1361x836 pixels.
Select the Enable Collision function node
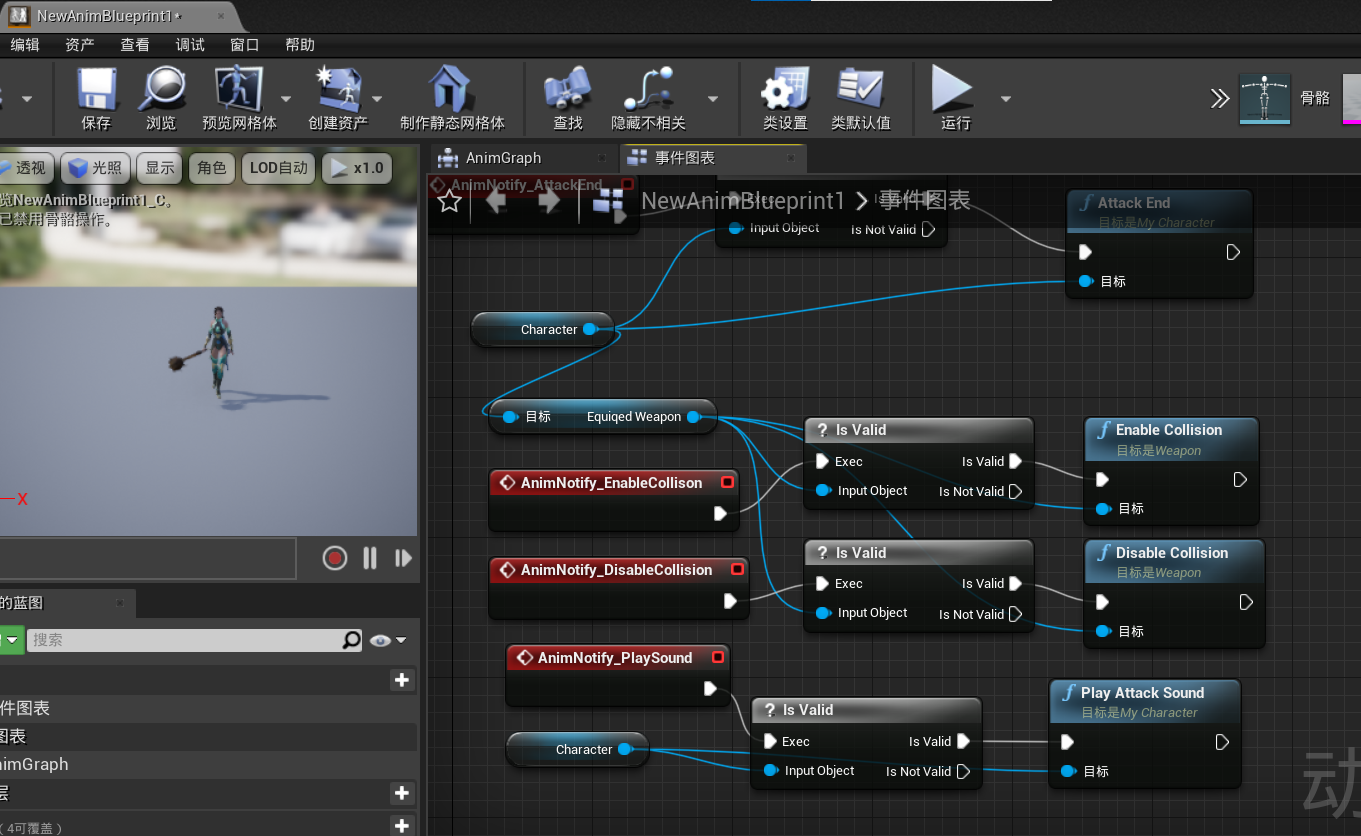[1171, 470]
